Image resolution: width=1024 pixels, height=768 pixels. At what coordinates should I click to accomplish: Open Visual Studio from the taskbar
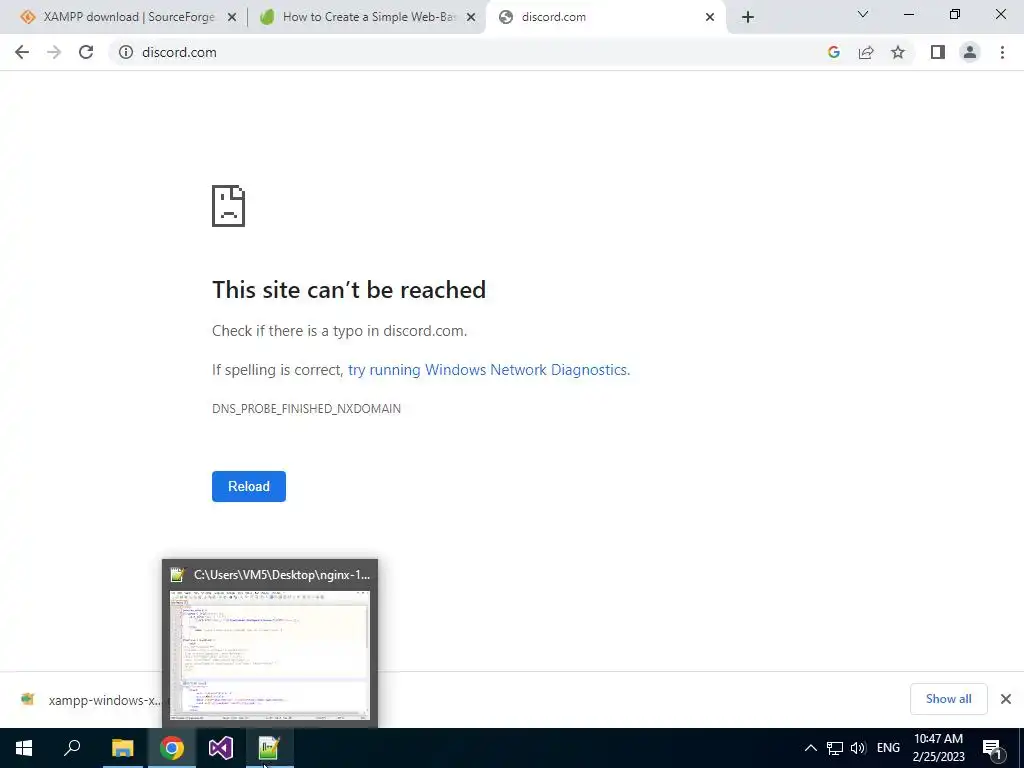click(x=221, y=748)
